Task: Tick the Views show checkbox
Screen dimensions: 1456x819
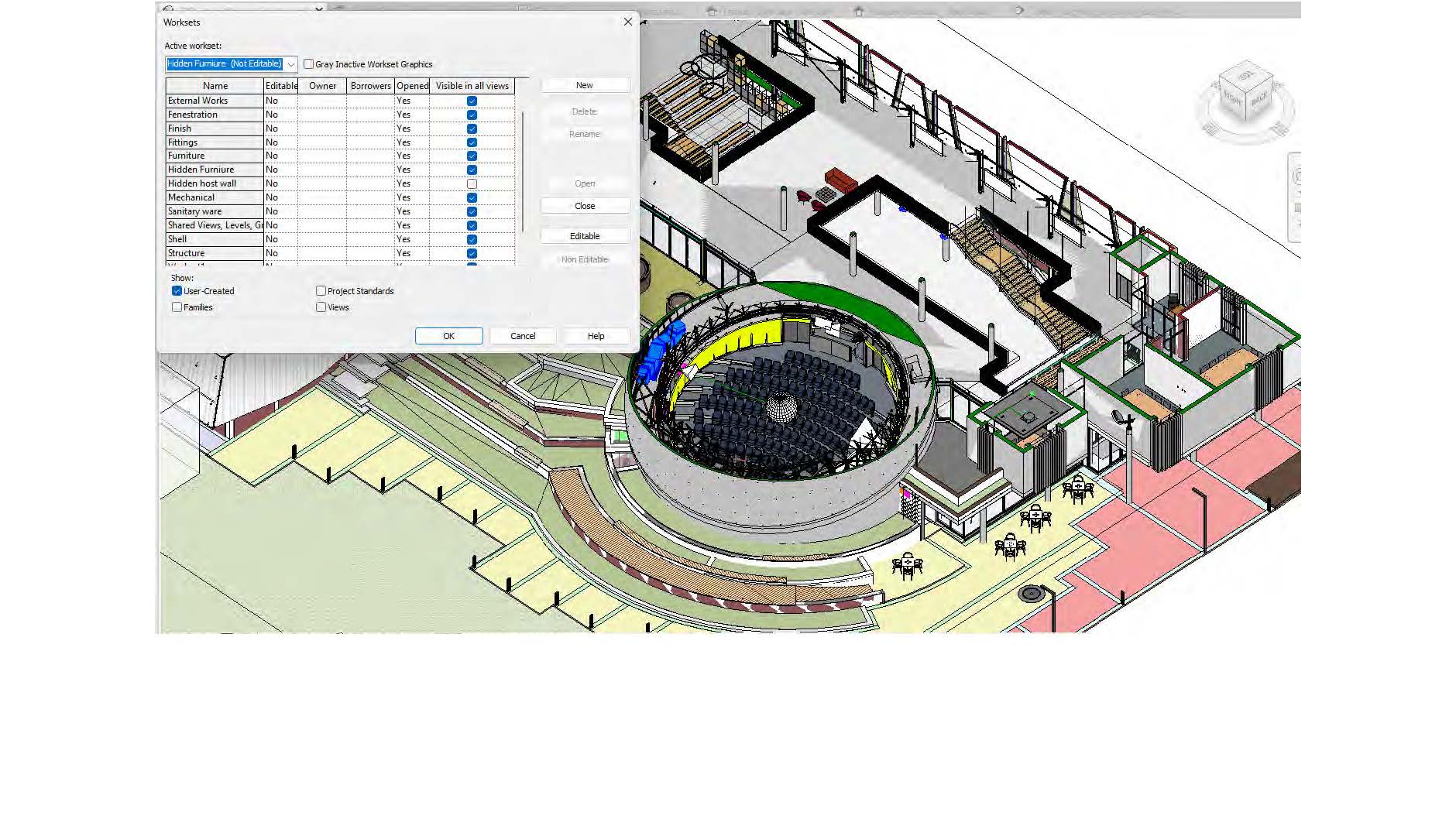Action: [x=321, y=307]
